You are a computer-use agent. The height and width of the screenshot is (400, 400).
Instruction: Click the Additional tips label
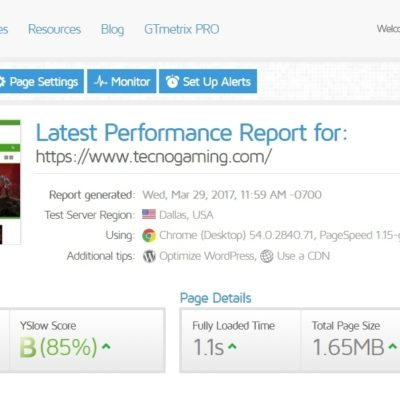[101, 256]
